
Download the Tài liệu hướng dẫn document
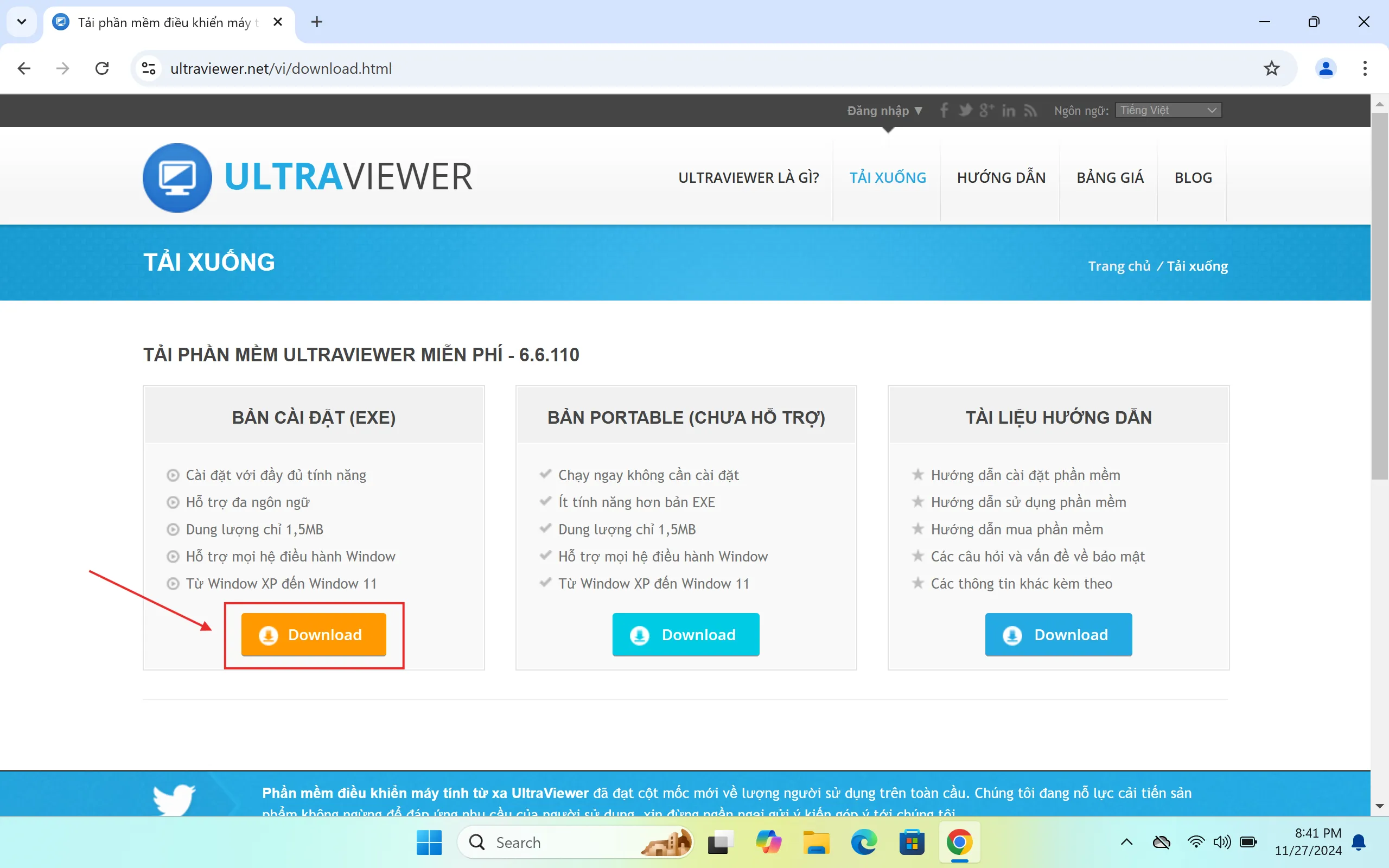point(1059,634)
